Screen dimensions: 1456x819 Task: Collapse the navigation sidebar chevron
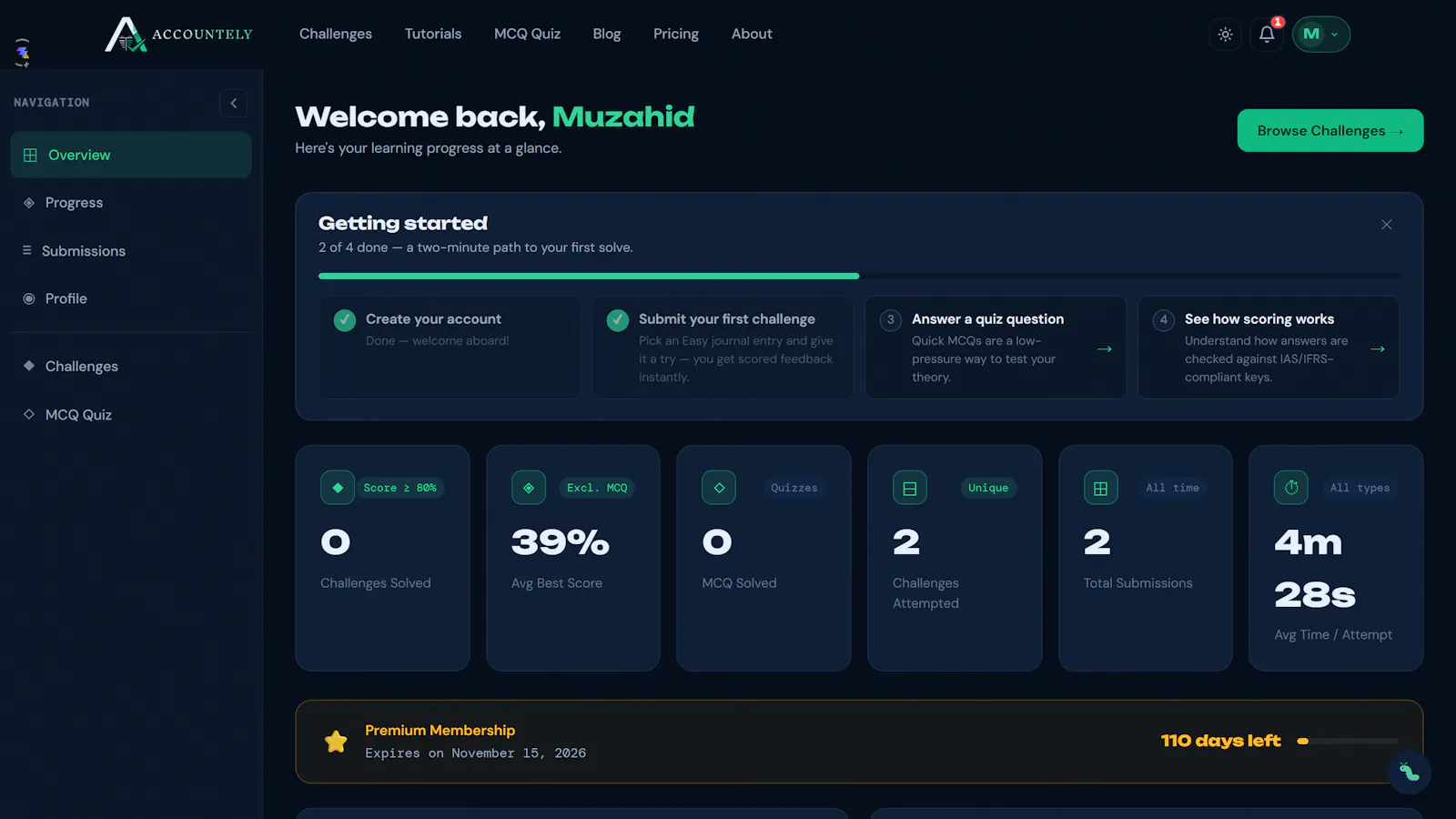point(234,103)
